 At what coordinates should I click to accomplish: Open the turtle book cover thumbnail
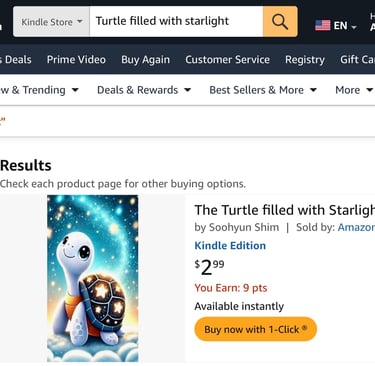click(x=93, y=278)
